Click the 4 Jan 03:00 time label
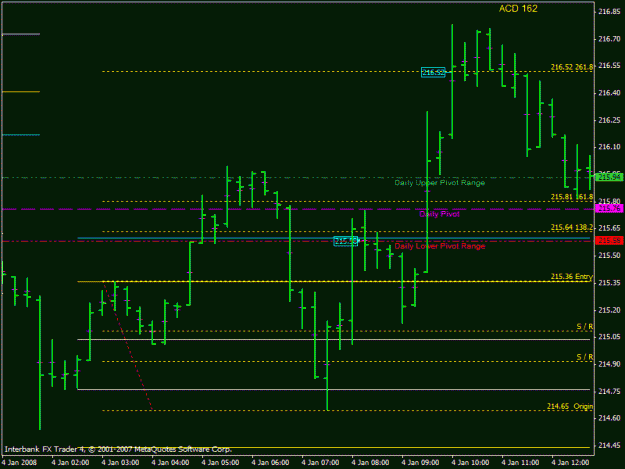The height and width of the screenshot is (469, 625). (120, 463)
